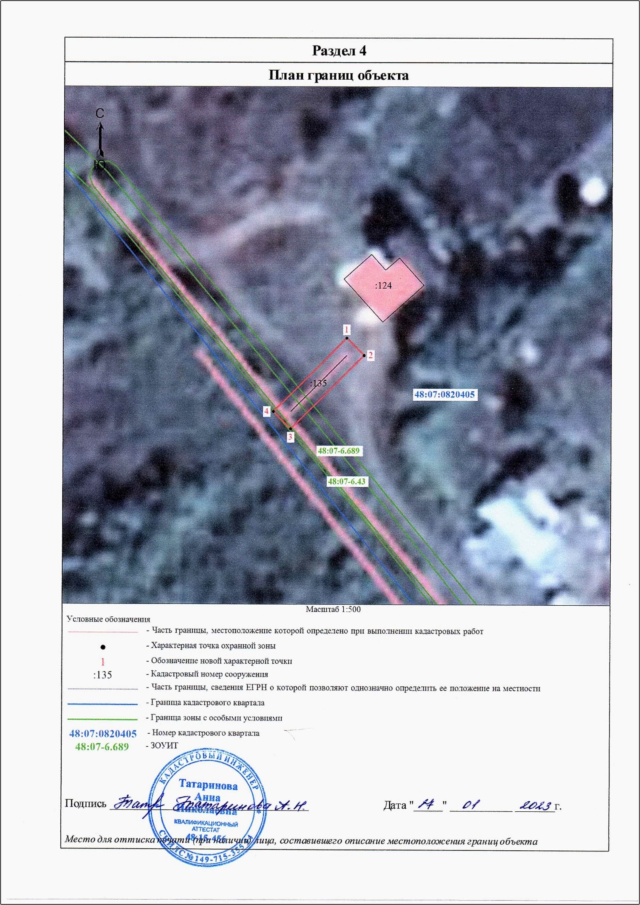Click the green special zone line sample in the legend
This screenshot has width=640, height=905.
point(103,718)
